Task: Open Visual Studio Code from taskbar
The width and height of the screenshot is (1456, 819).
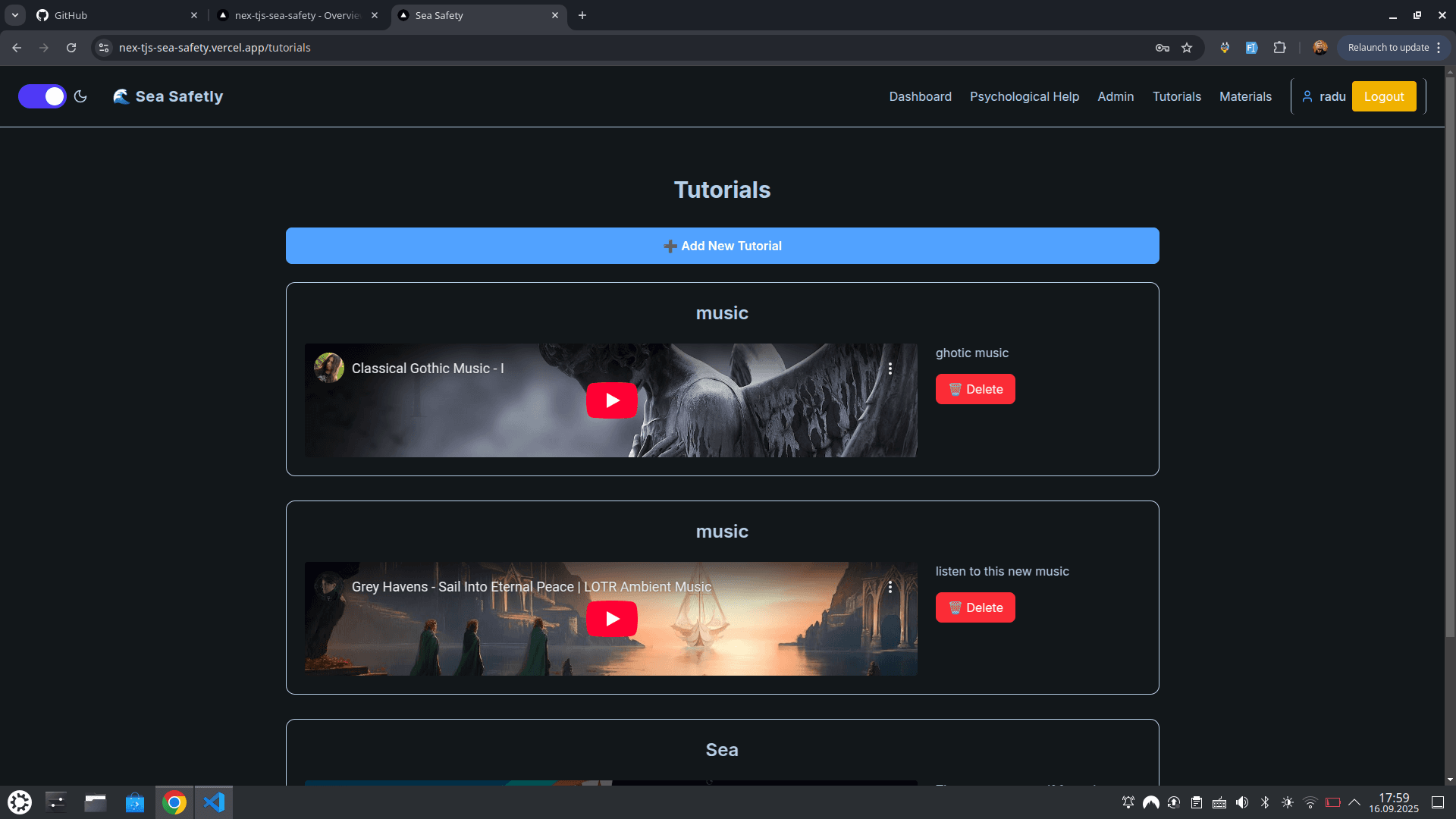Action: (x=214, y=802)
